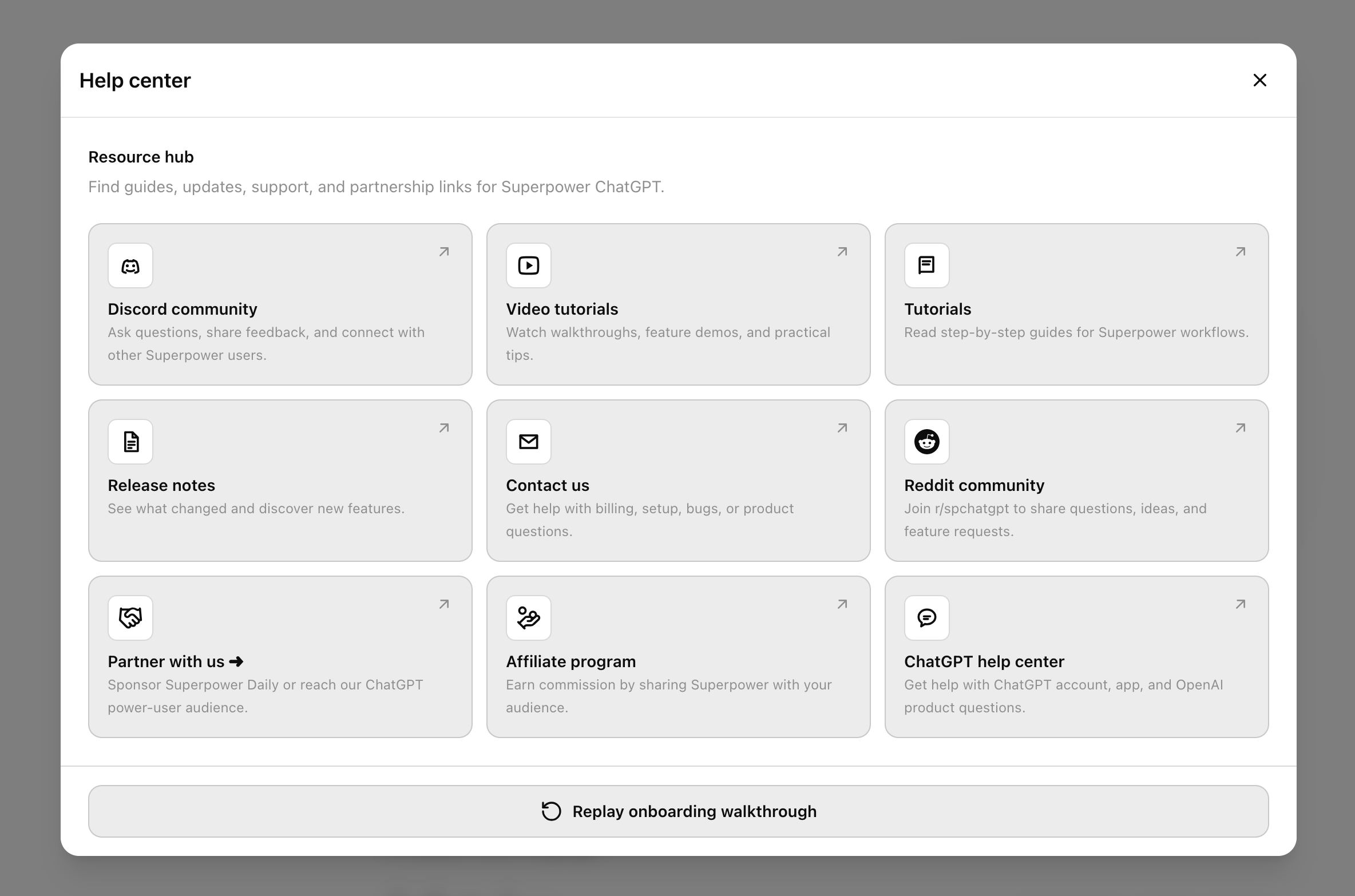This screenshot has width=1355, height=896.
Task: Click 'Ask questions, share feedback' description text
Action: (x=266, y=344)
